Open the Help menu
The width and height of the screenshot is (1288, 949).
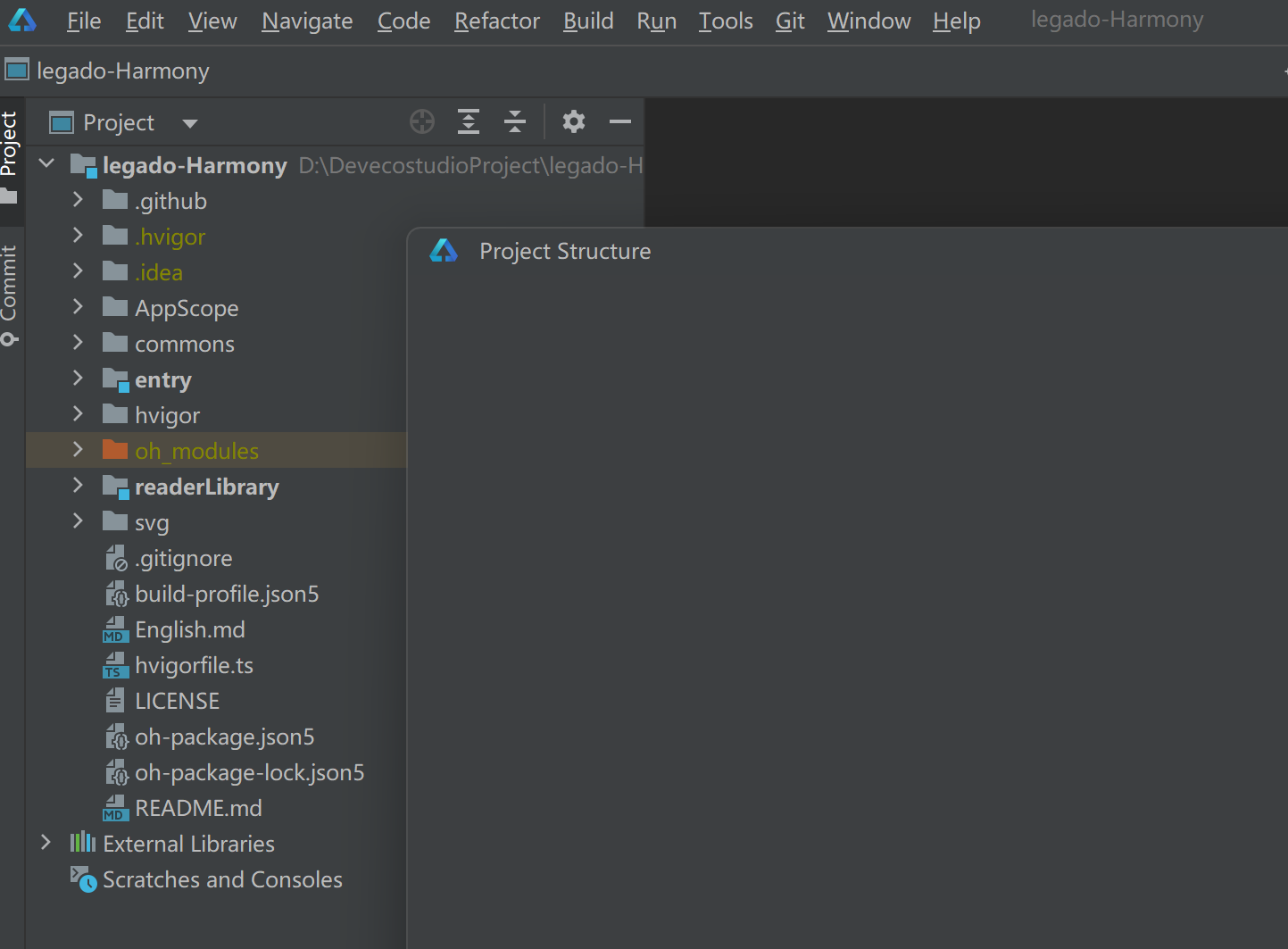957,21
